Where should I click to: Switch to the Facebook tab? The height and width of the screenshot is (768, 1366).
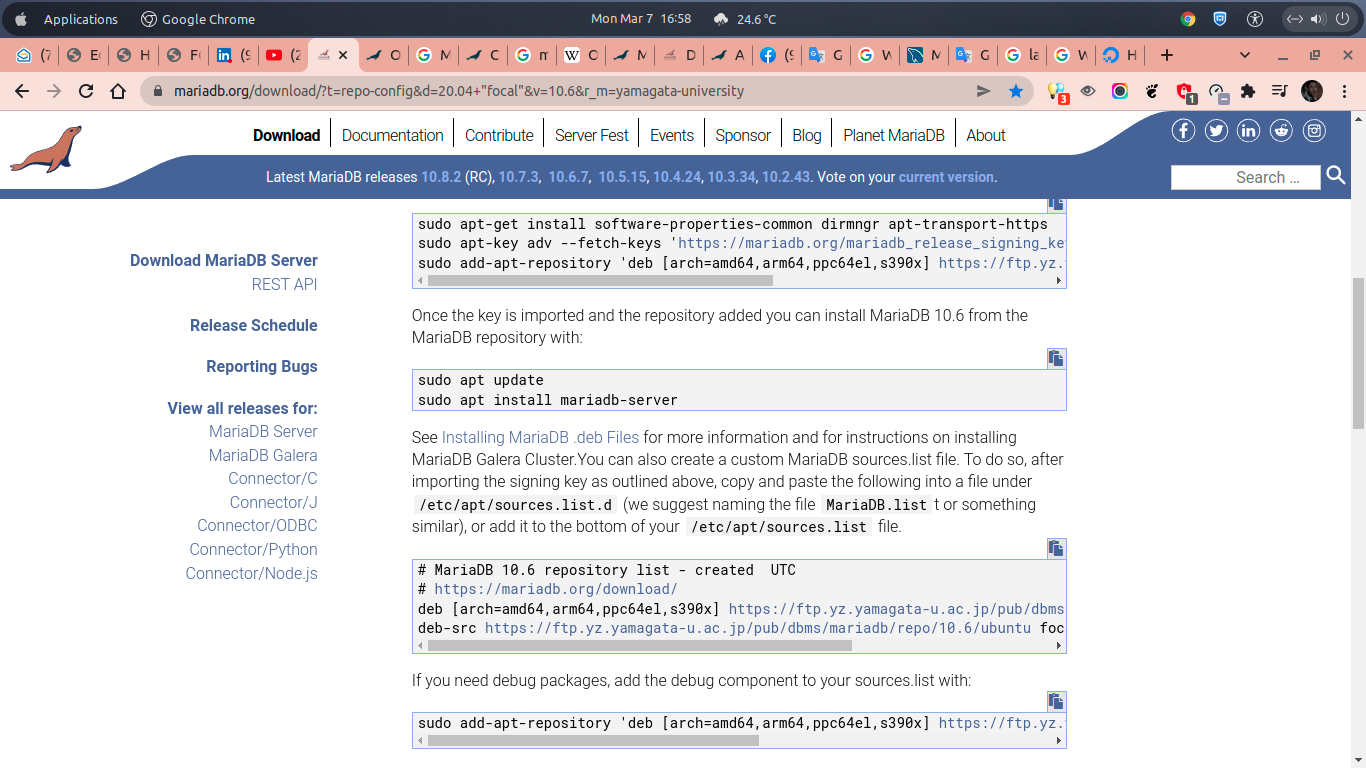[x=777, y=55]
